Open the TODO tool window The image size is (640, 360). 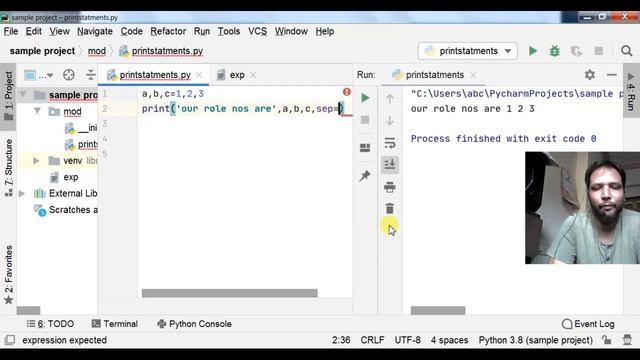[50, 324]
